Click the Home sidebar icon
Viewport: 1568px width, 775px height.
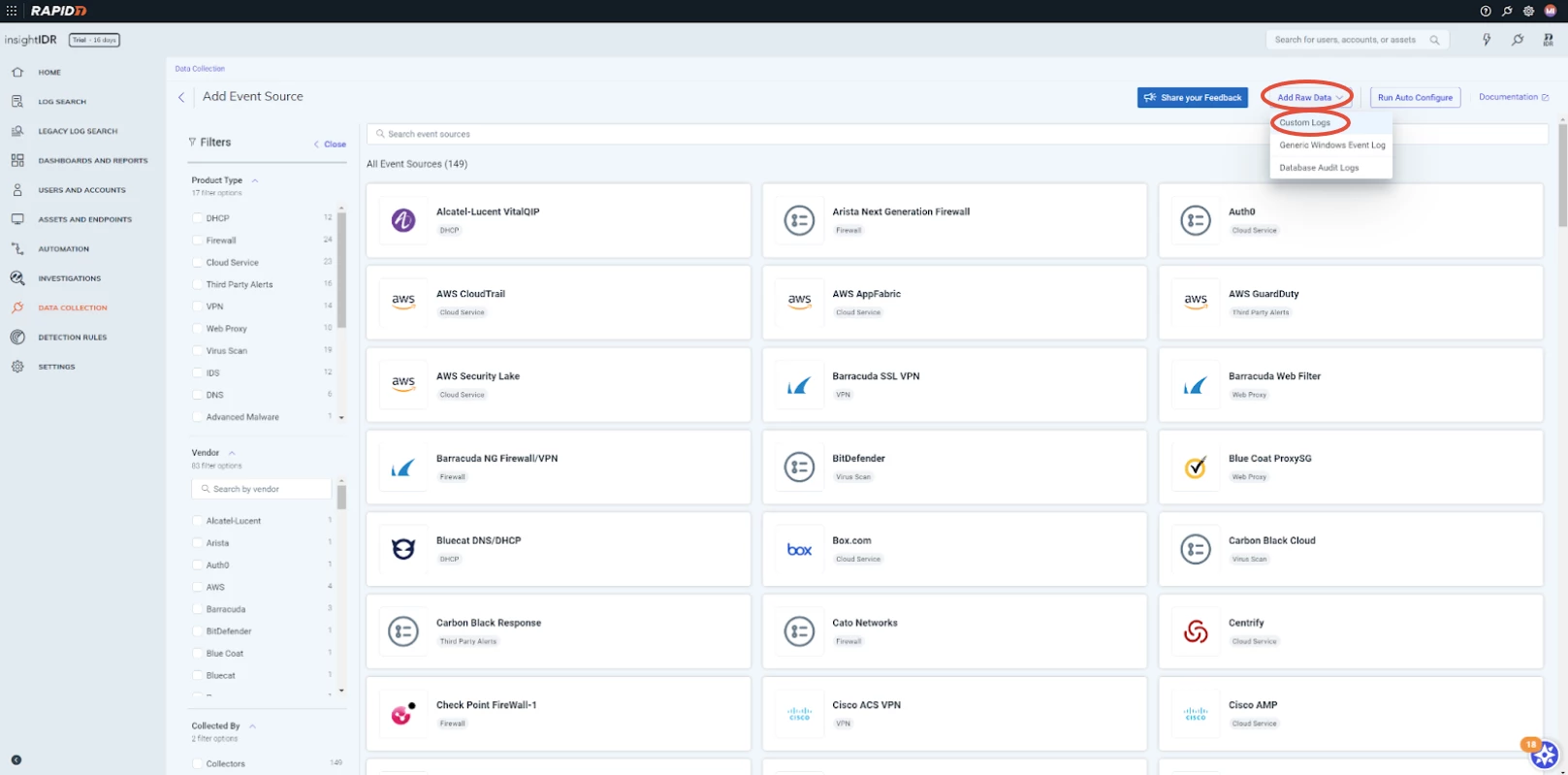point(17,72)
